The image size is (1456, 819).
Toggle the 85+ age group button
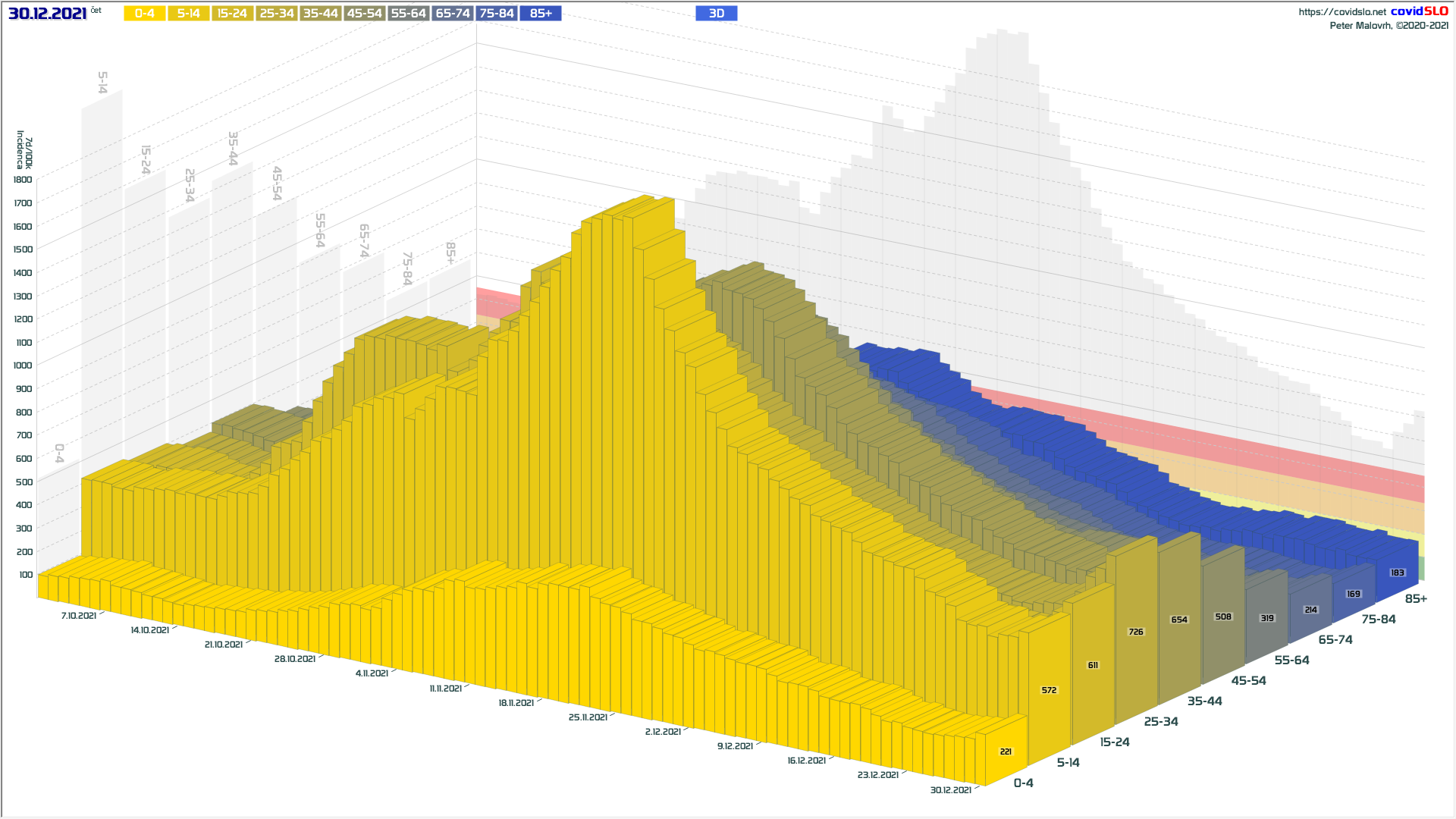(541, 14)
